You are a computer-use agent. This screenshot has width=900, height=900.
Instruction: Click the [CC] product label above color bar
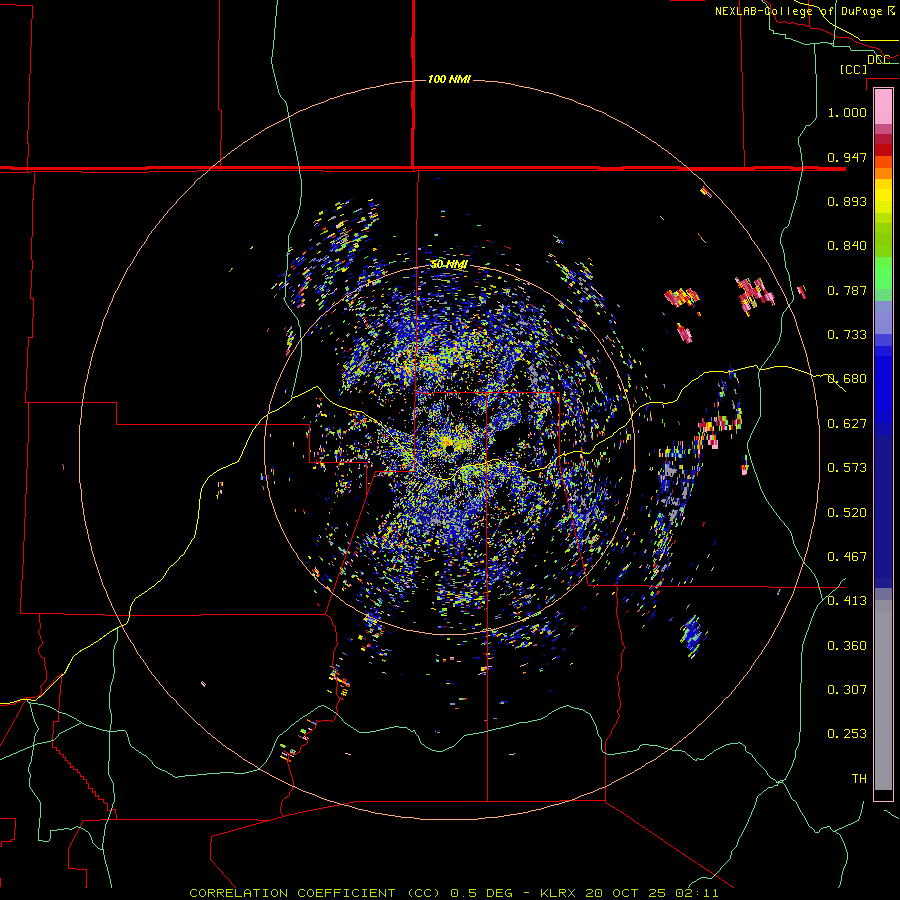tap(854, 69)
